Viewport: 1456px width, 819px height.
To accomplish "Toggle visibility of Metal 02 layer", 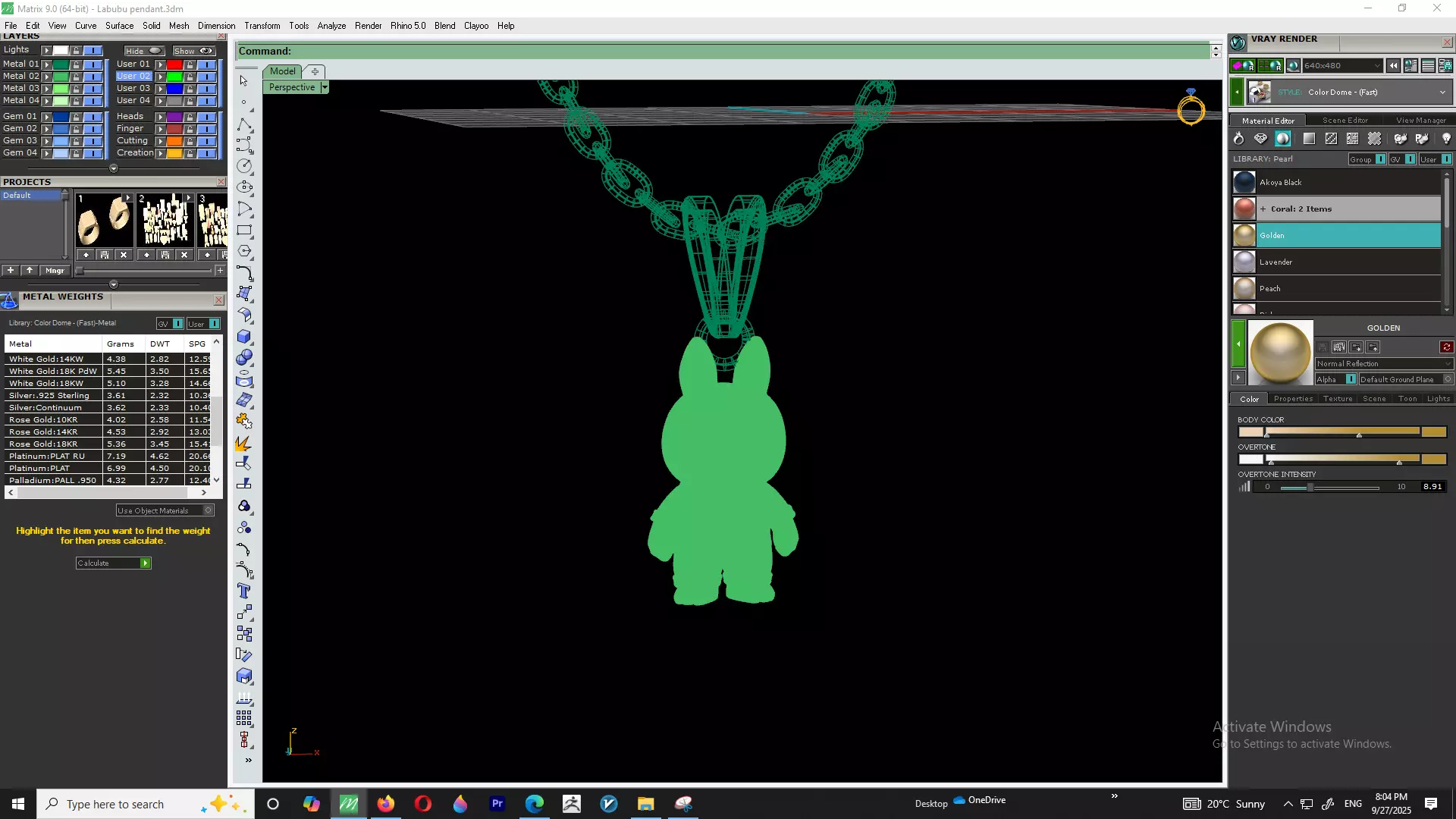I will [93, 77].
